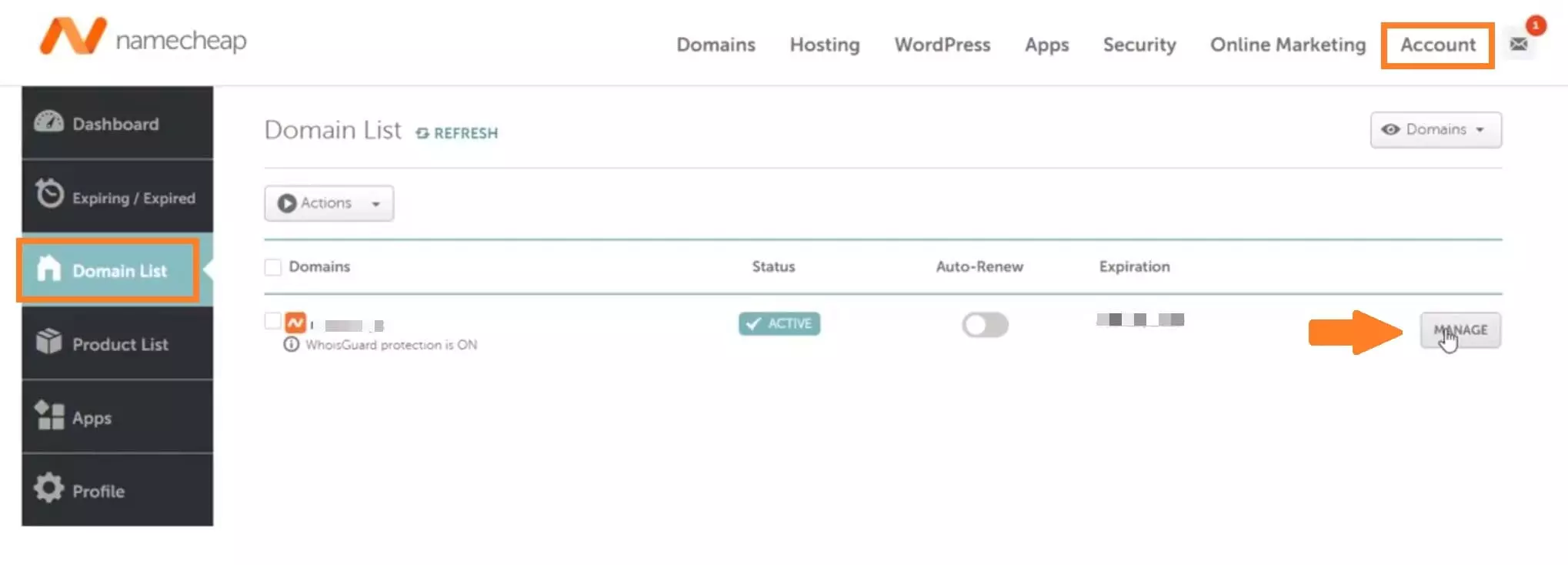Click the WhoisGuard info icon
The height and width of the screenshot is (565, 1568).
click(291, 345)
